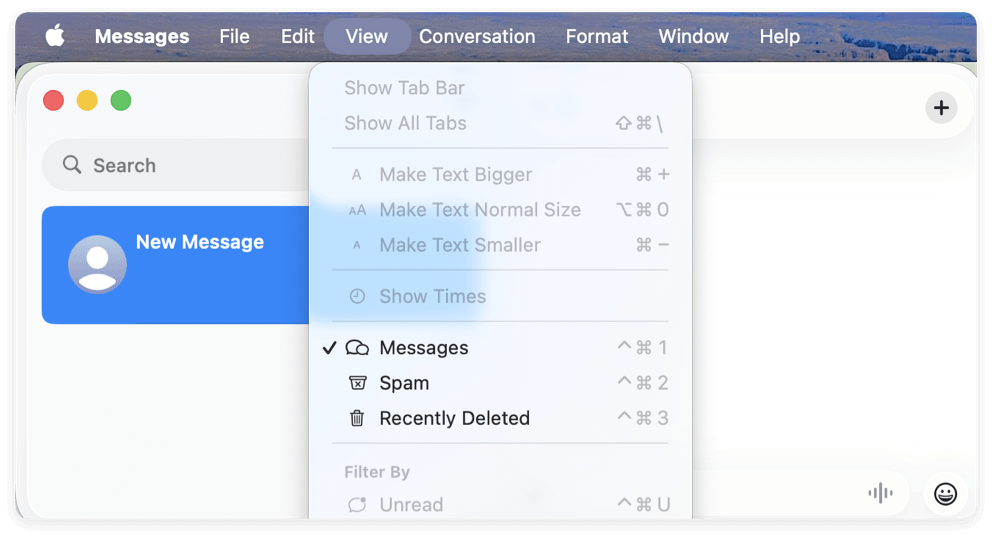The height and width of the screenshot is (538, 992).
Task: Click the plus compose button
Action: (941, 108)
